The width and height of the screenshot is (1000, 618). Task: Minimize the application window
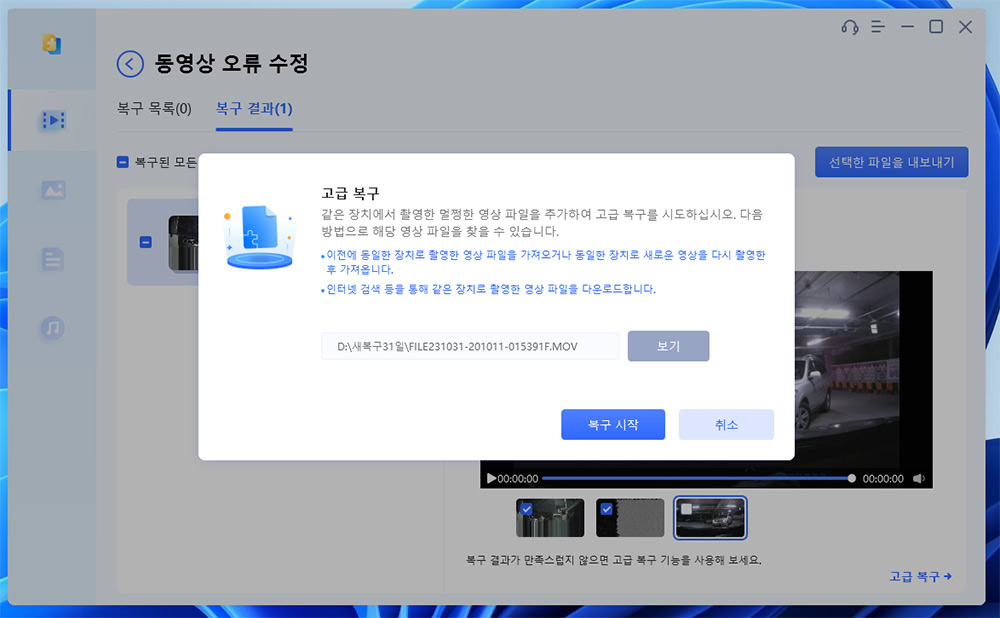click(907, 27)
